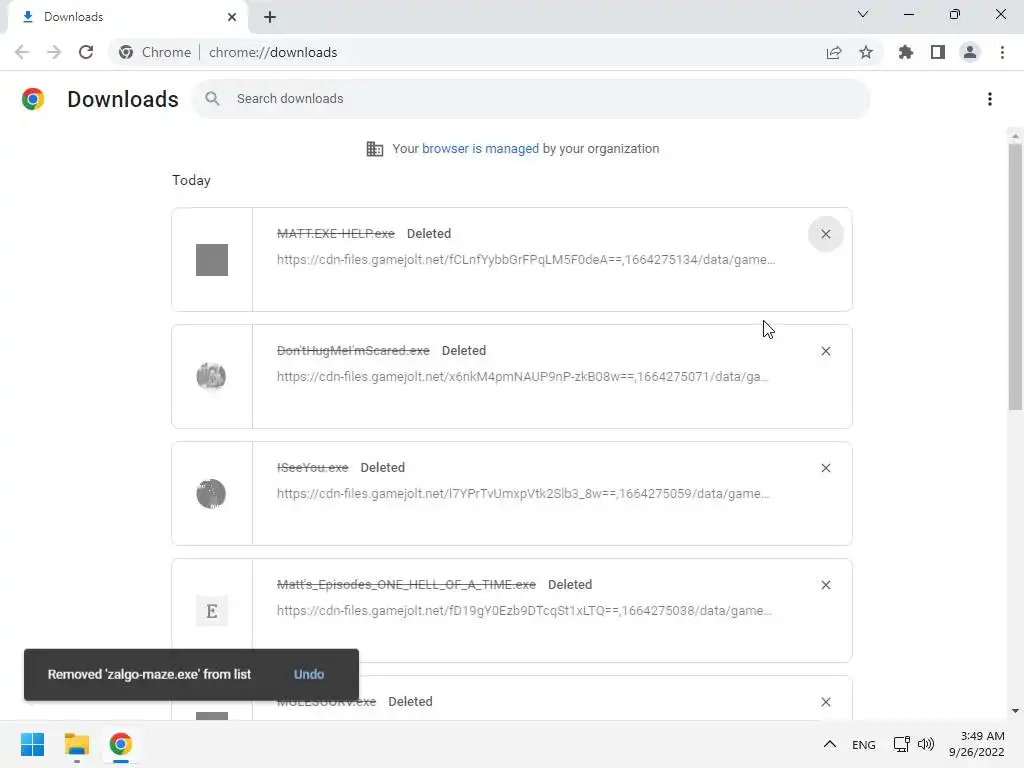
Task: Expand the tab search chevron
Action: (863, 15)
